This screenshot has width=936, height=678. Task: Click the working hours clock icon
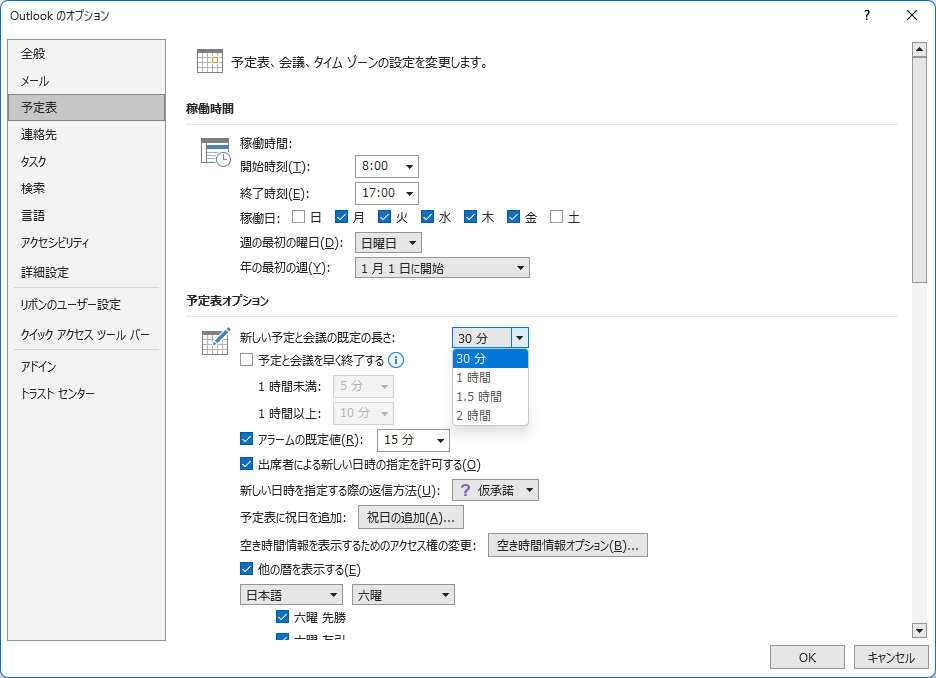point(215,152)
